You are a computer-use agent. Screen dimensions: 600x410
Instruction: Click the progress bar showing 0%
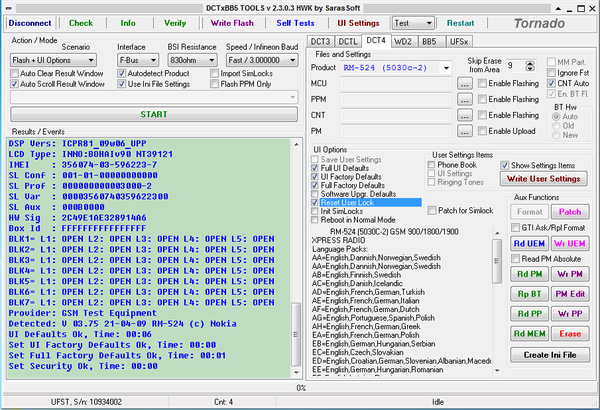(x=300, y=387)
